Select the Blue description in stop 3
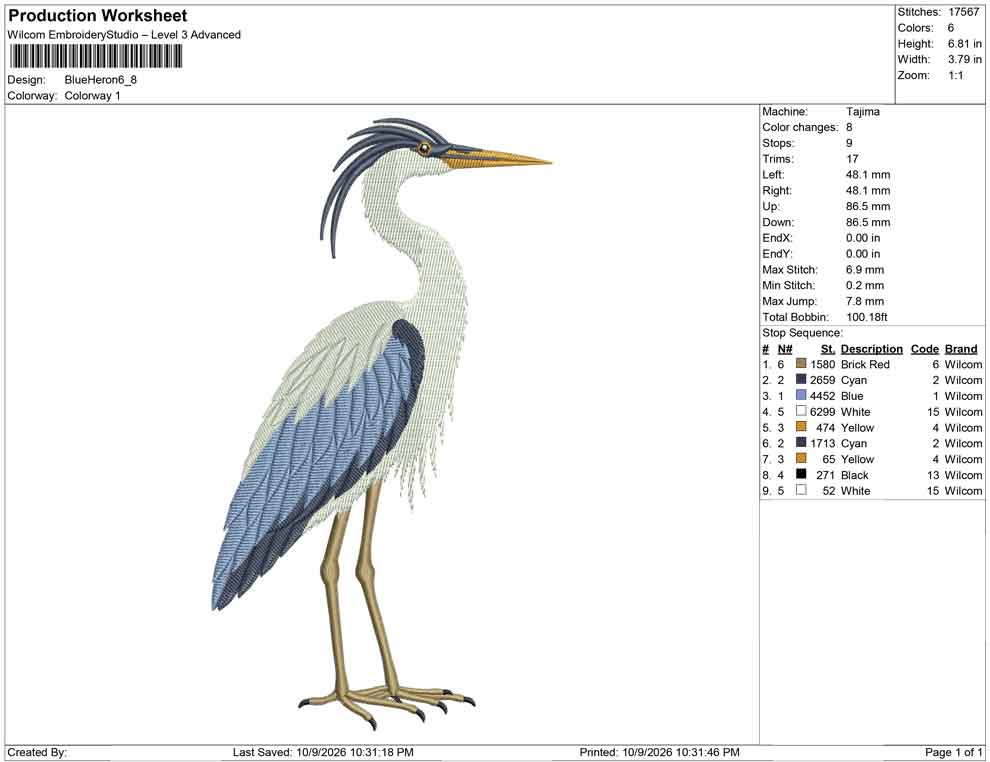 point(852,396)
